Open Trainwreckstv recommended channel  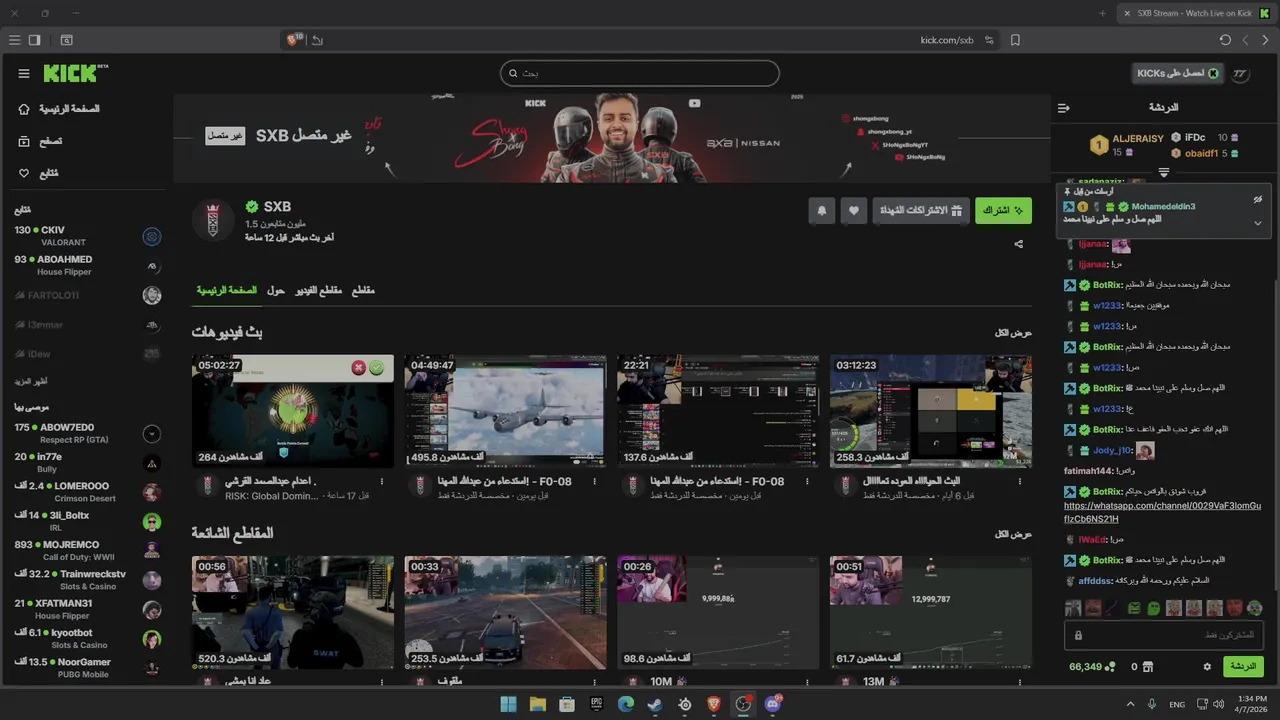(87, 580)
